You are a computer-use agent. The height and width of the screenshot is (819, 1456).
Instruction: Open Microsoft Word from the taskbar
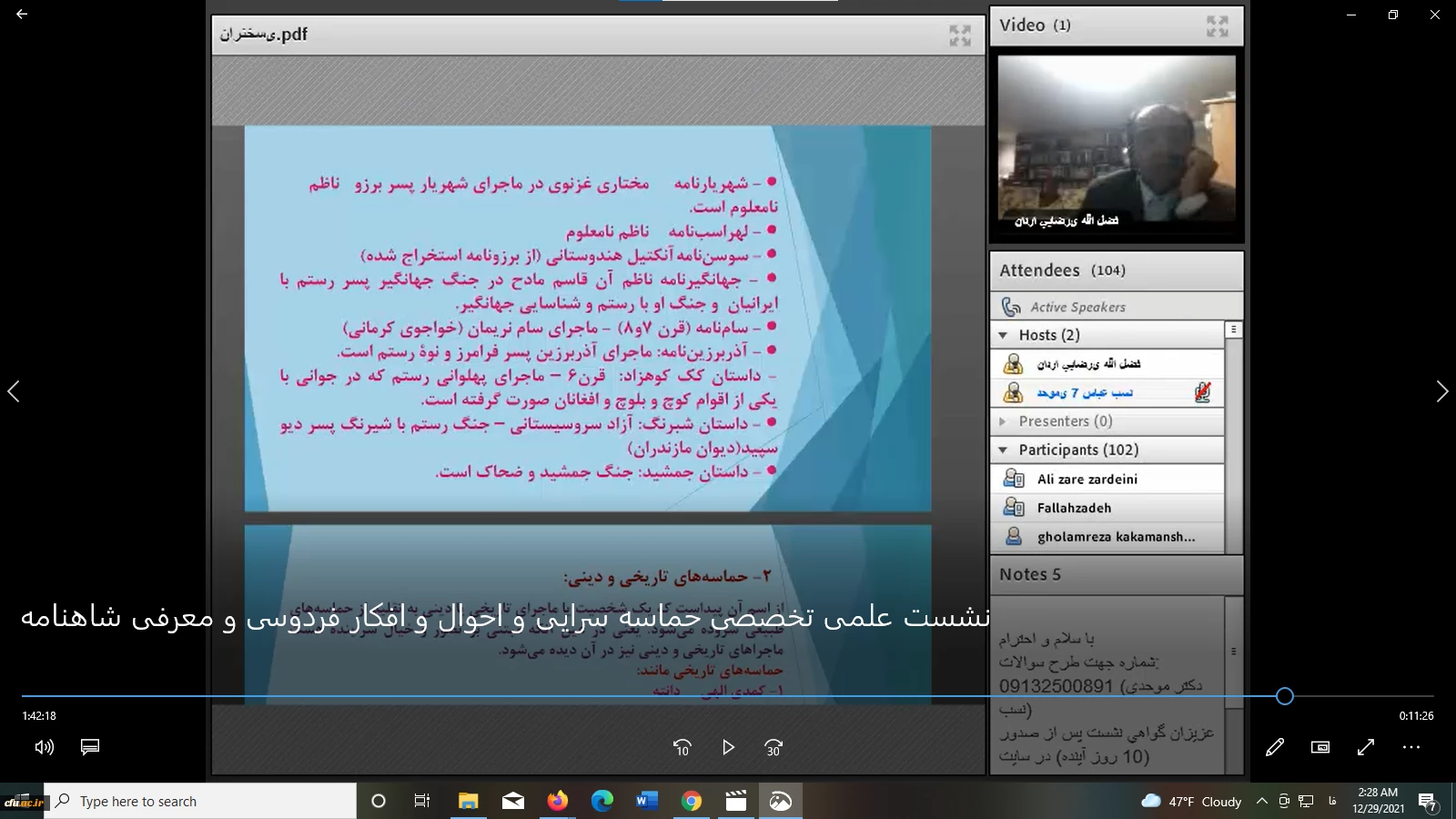click(646, 801)
